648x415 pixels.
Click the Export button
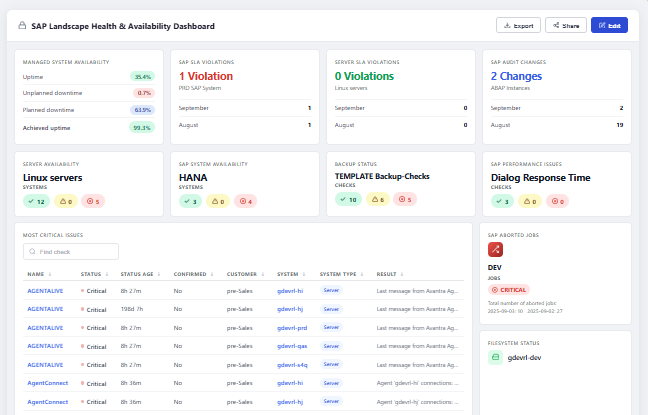[518, 25]
